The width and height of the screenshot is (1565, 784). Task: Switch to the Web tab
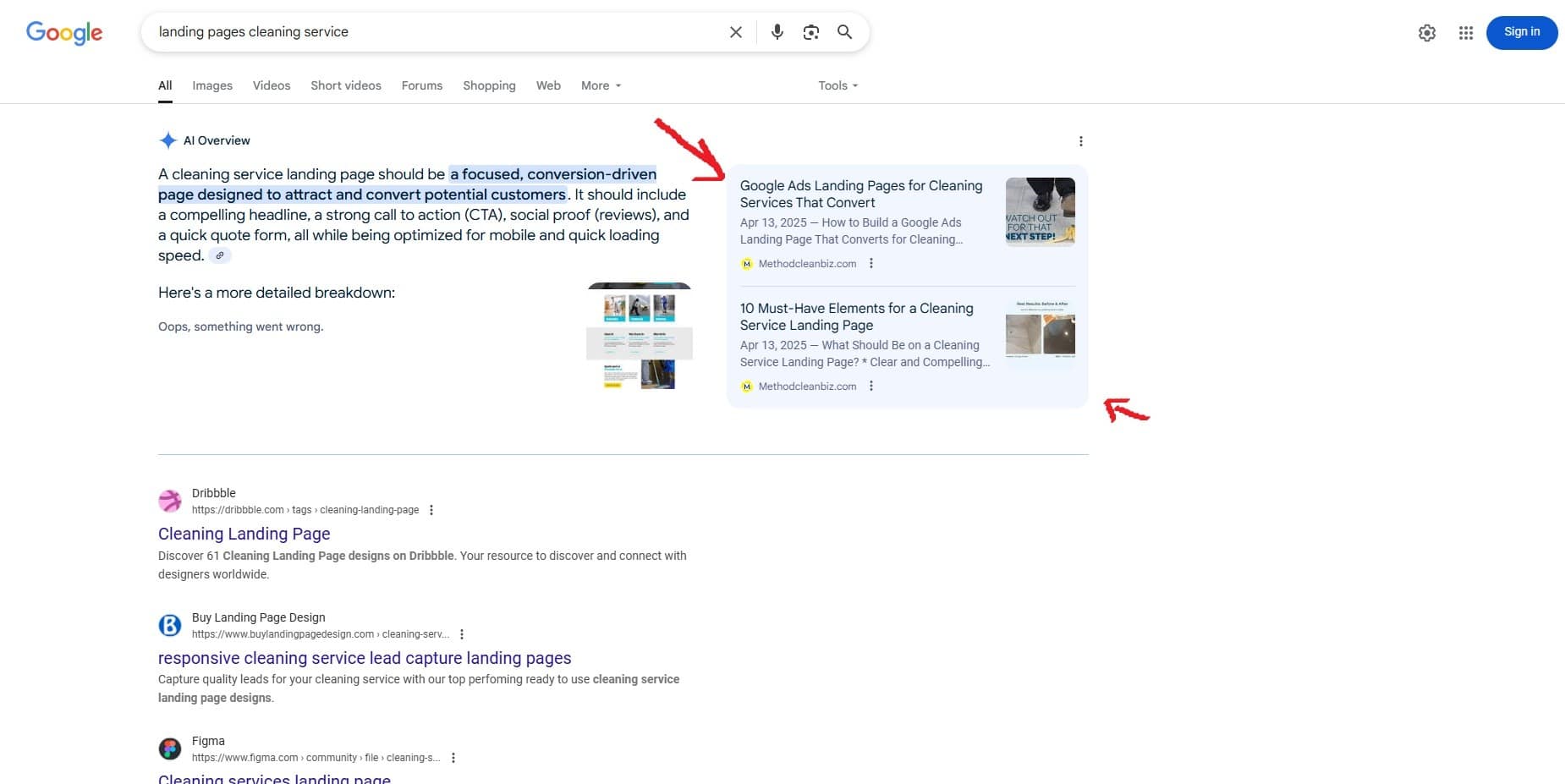pyautogui.click(x=548, y=85)
